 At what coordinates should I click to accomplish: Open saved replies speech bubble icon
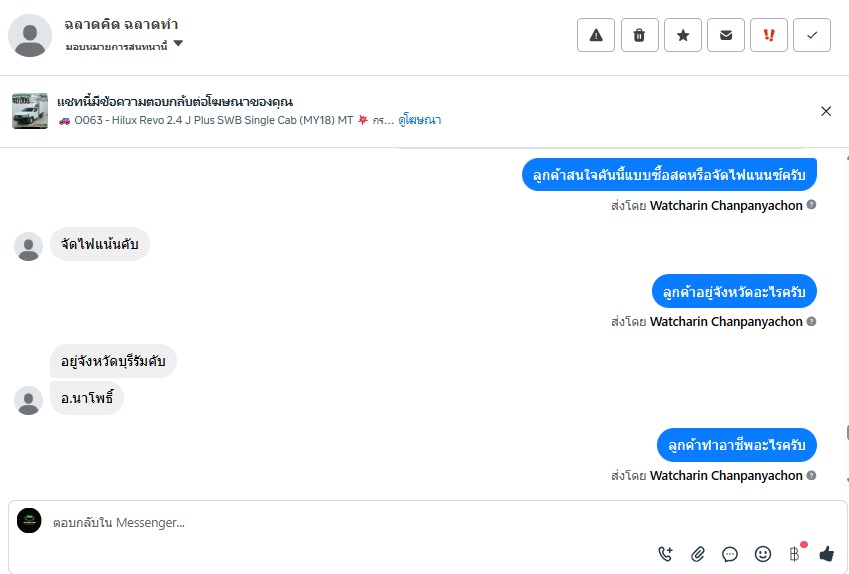[730, 553]
